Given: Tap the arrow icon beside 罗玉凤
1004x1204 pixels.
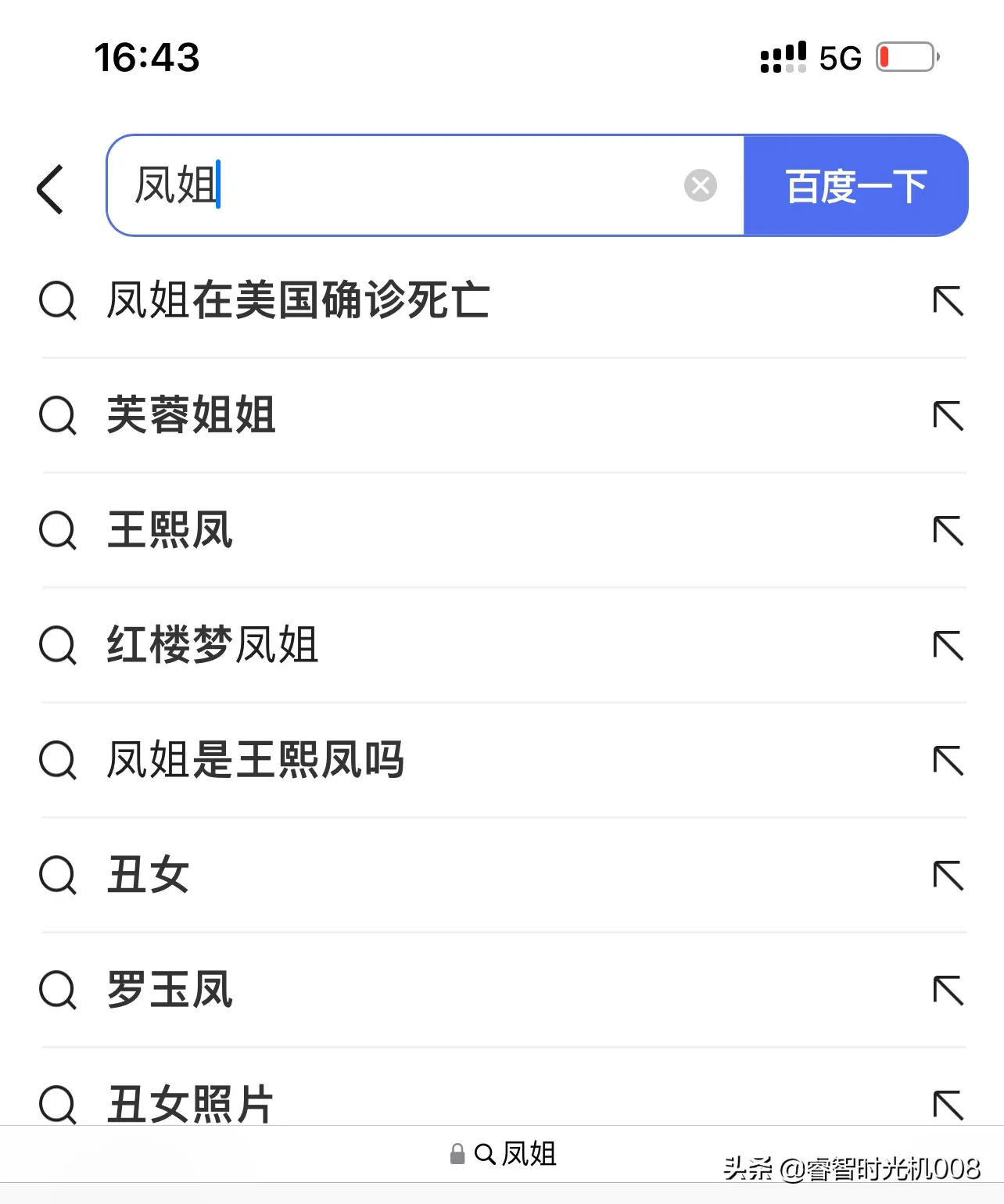Looking at the screenshot, I should coord(948,991).
